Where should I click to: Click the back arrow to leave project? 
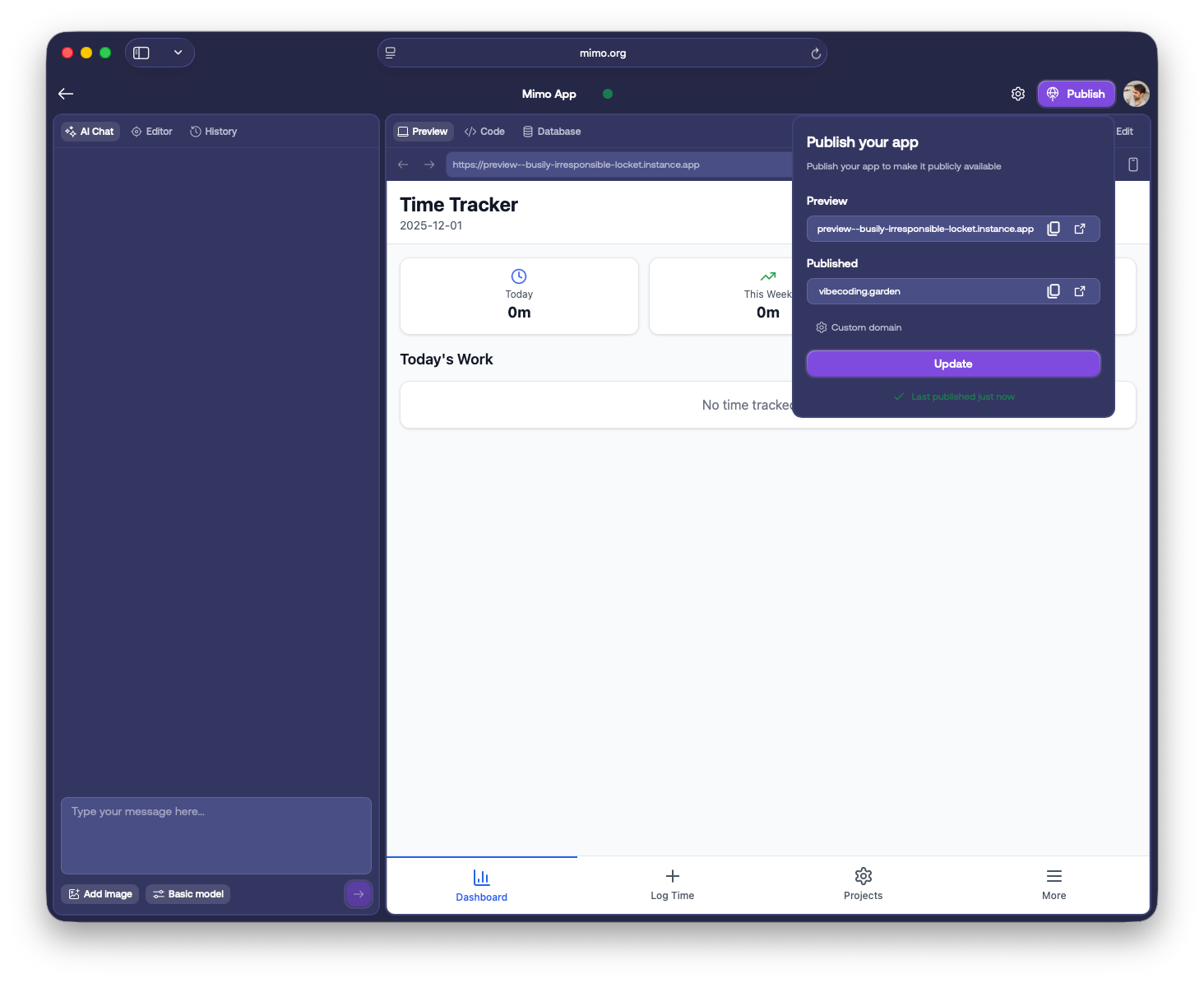pyautogui.click(x=66, y=94)
